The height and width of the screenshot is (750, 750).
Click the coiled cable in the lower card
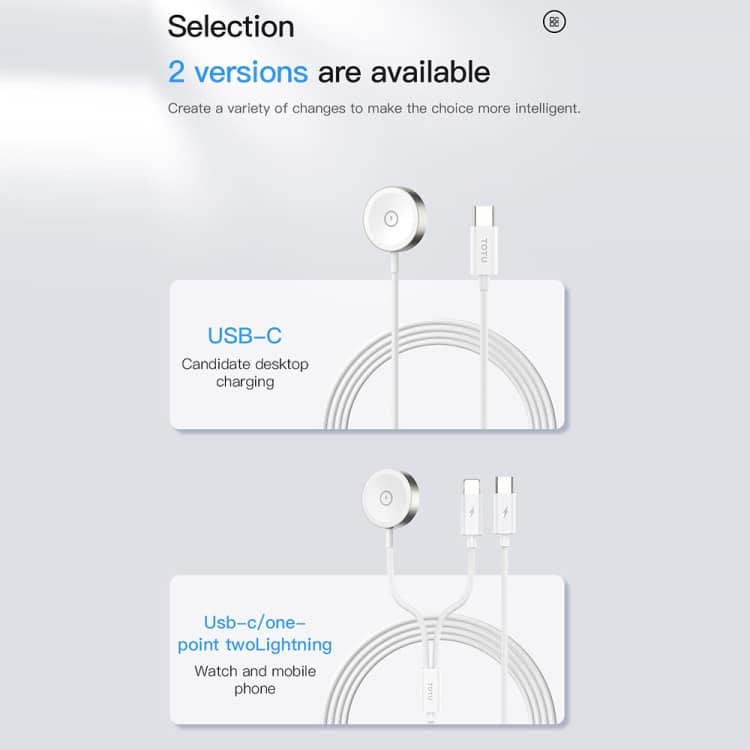click(x=440, y=670)
